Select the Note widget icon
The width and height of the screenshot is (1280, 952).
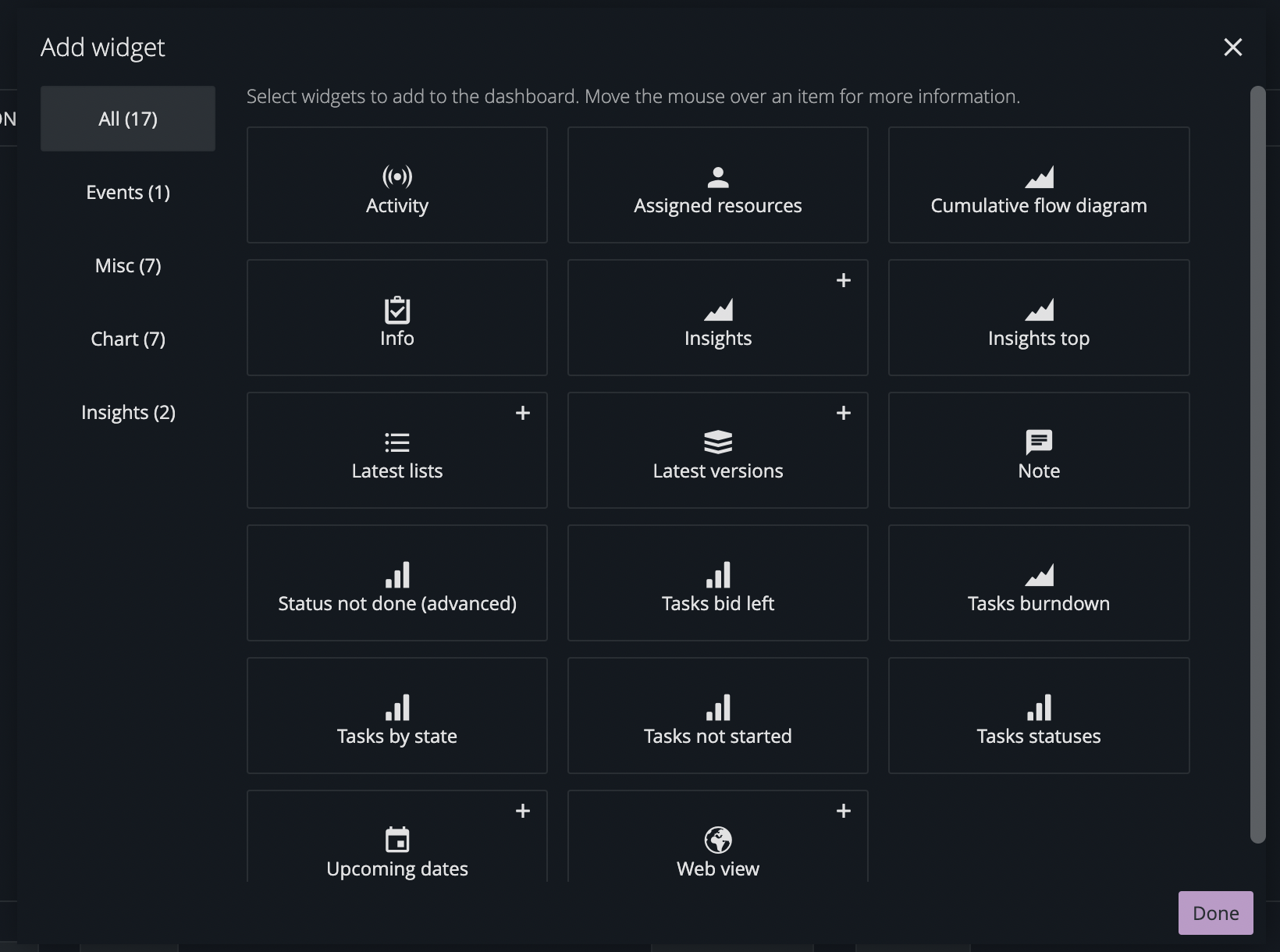(x=1039, y=442)
